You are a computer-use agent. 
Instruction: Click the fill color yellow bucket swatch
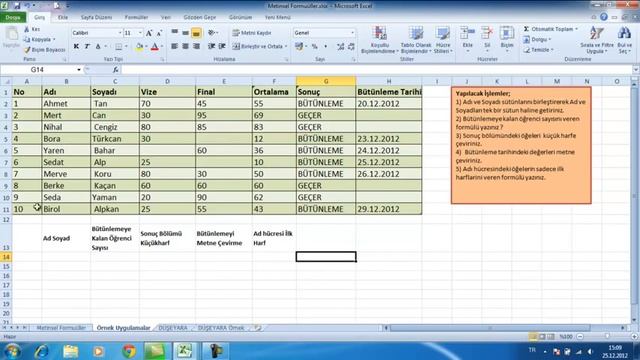pyautogui.click(x=139, y=47)
